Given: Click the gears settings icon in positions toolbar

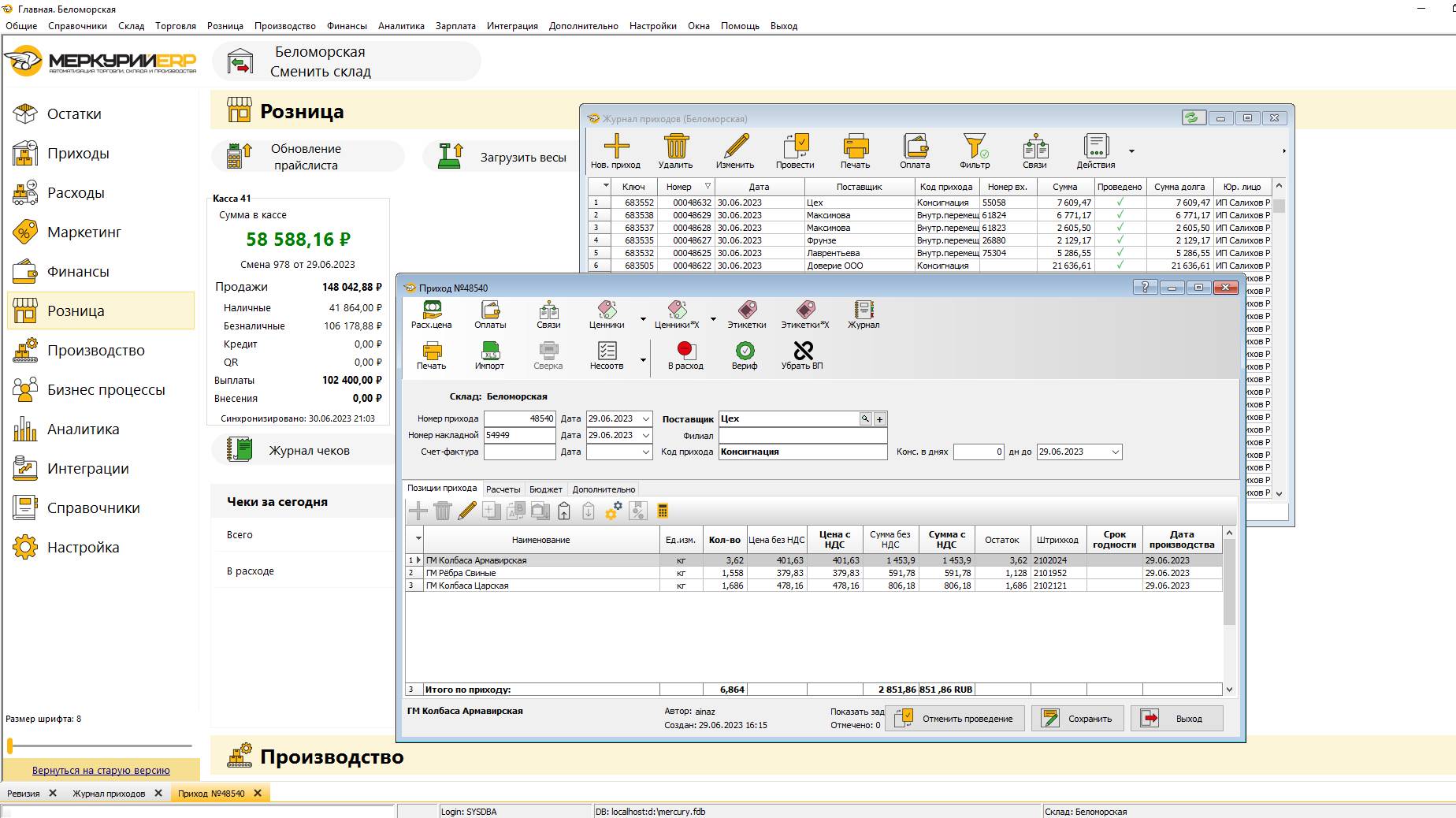Looking at the screenshot, I should pyautogui.click(x=613, y=511).
